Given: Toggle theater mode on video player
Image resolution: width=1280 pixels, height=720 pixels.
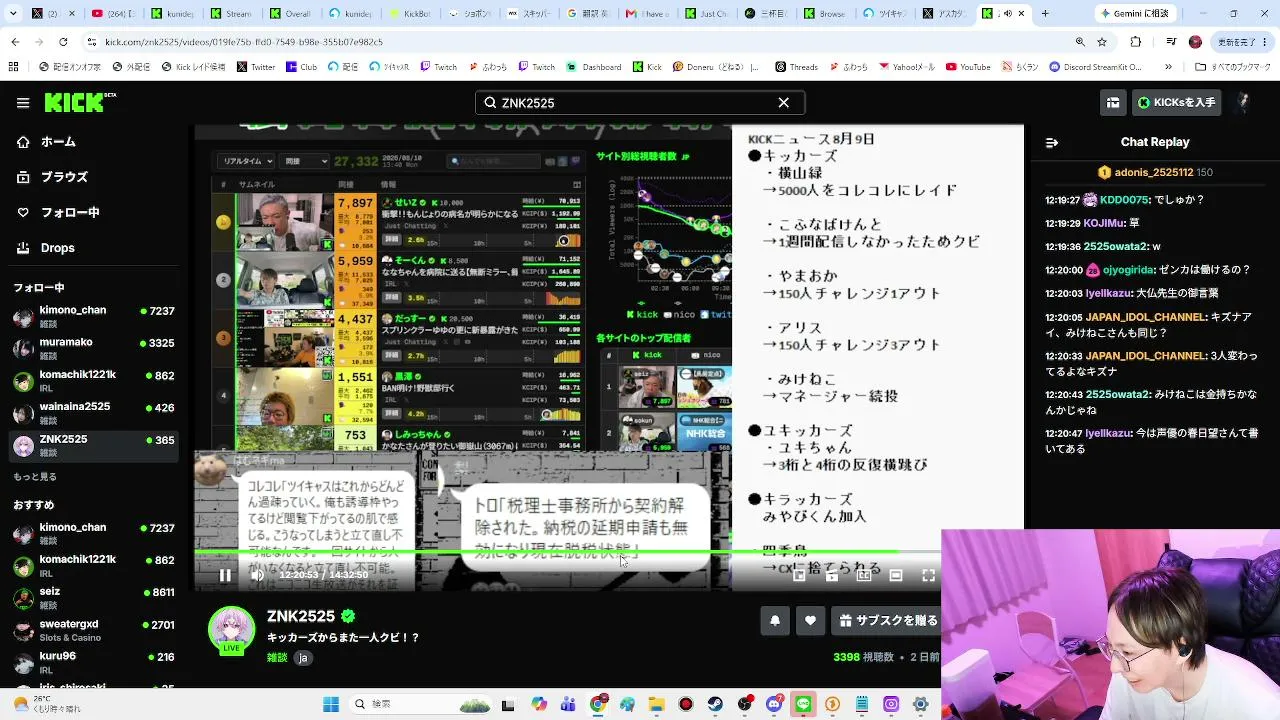Looking at the screenshot, I should click(896, 575).
